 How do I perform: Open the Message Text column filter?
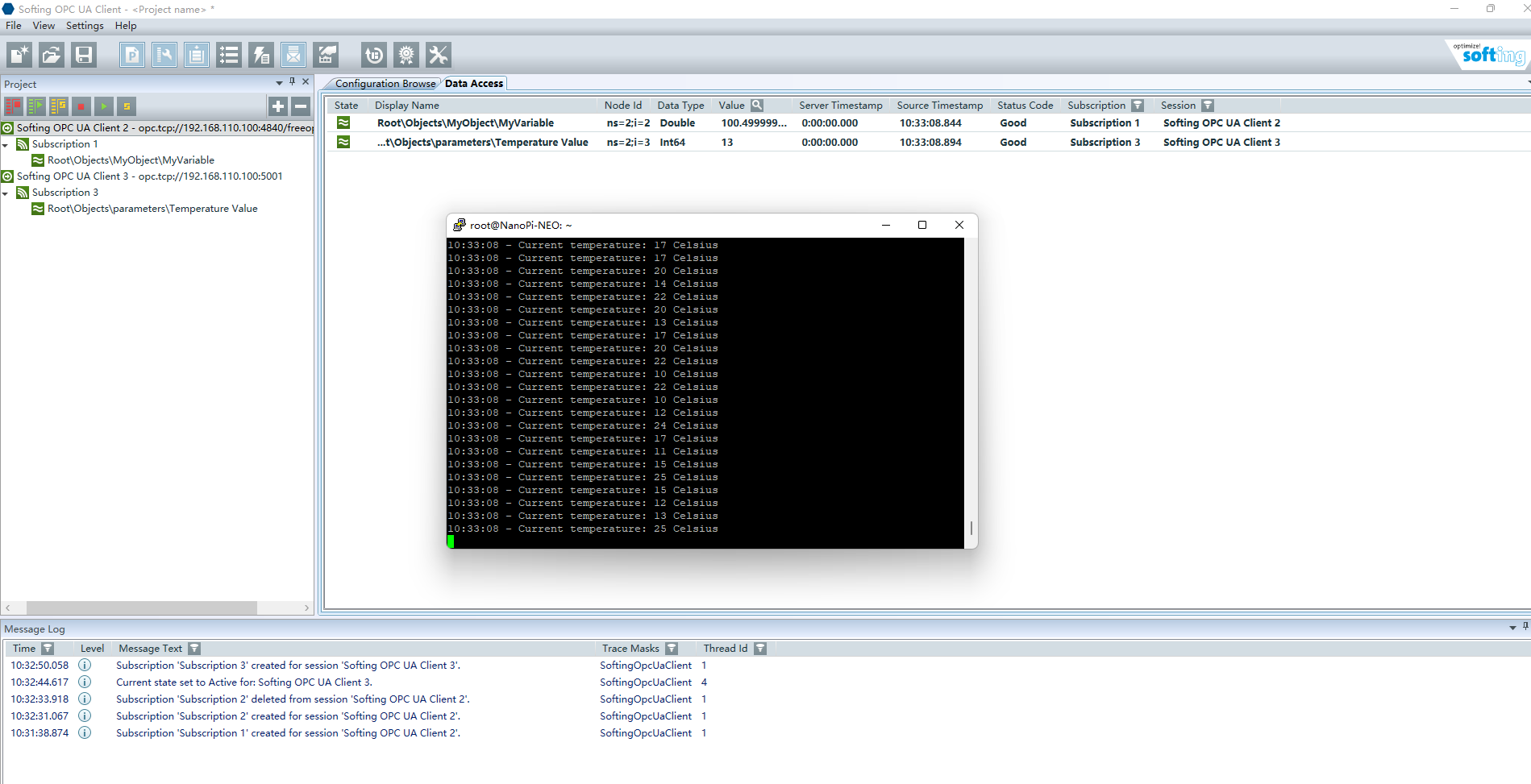(194, 649)
